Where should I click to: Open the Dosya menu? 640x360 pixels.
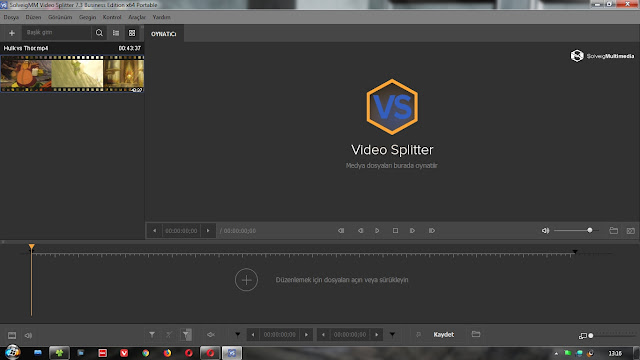pos(11,17)
